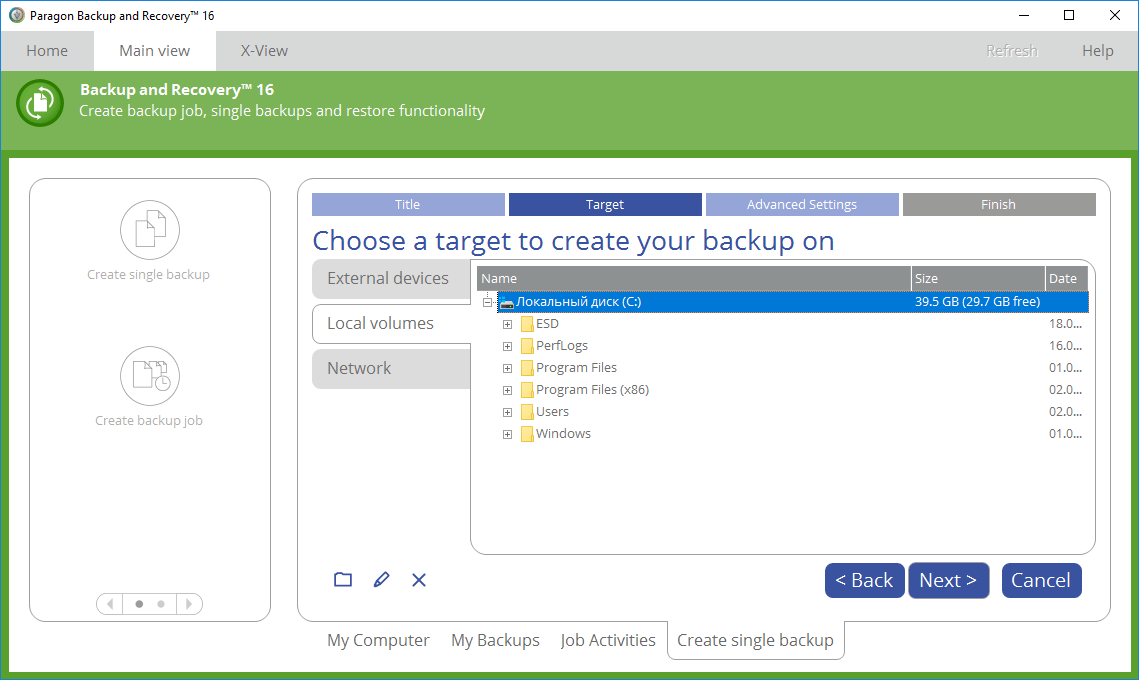Maximize the Paragon window
This screenshot has width=1139, height=680.
click(x=1069, y=15)
